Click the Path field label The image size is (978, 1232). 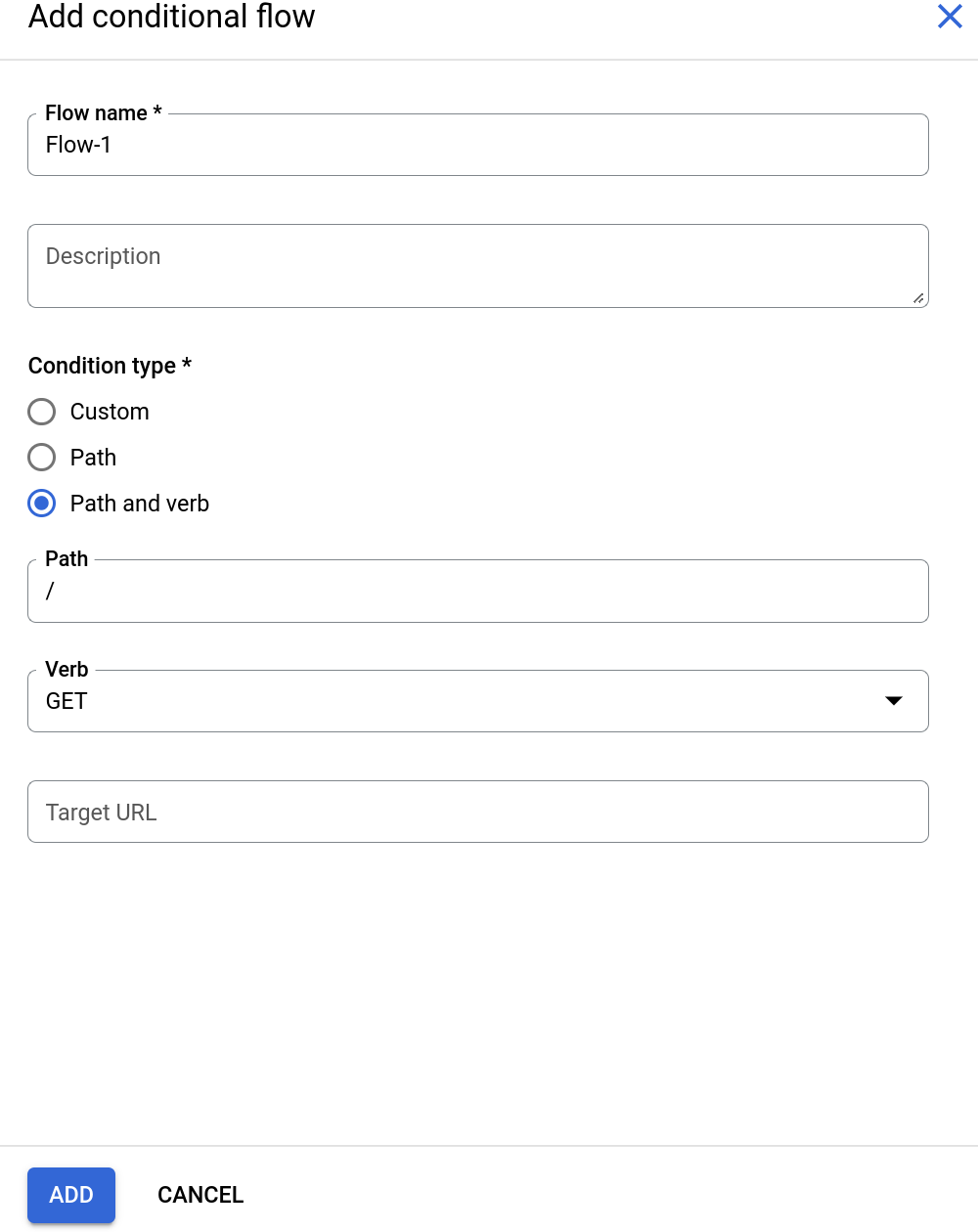pos(66,558)
